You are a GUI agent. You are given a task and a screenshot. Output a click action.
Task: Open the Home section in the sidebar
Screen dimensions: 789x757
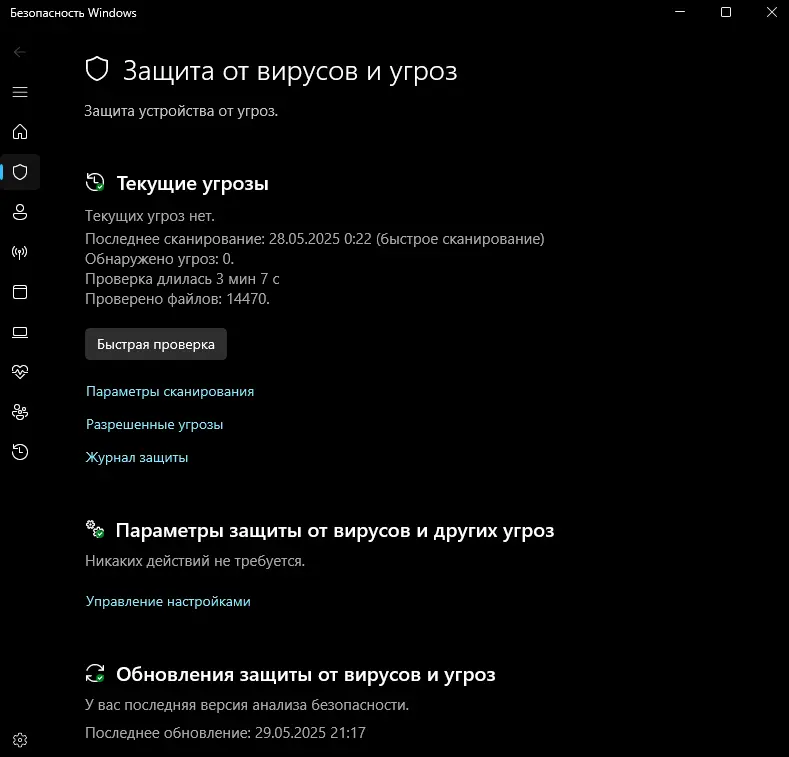point(20,132)
